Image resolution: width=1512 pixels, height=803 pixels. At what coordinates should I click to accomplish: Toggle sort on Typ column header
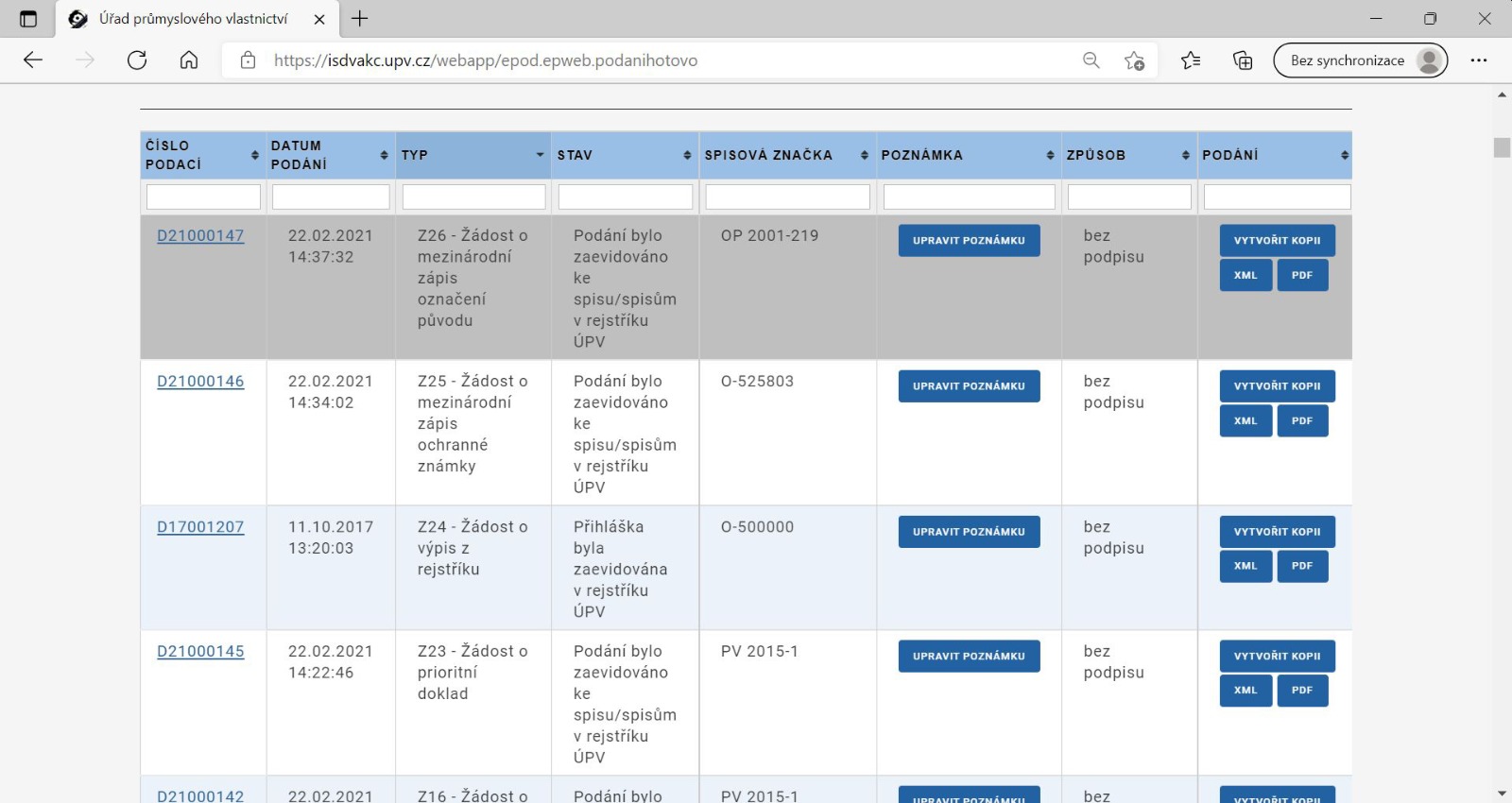(x=472, y=155)
